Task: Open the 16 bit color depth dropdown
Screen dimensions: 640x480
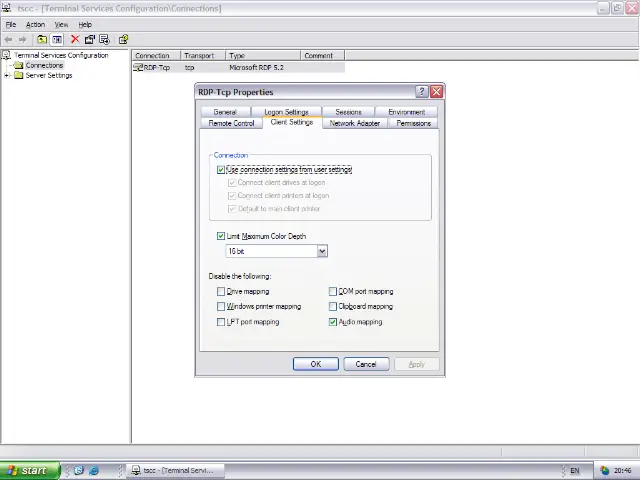Action: (x=322, y=251)
